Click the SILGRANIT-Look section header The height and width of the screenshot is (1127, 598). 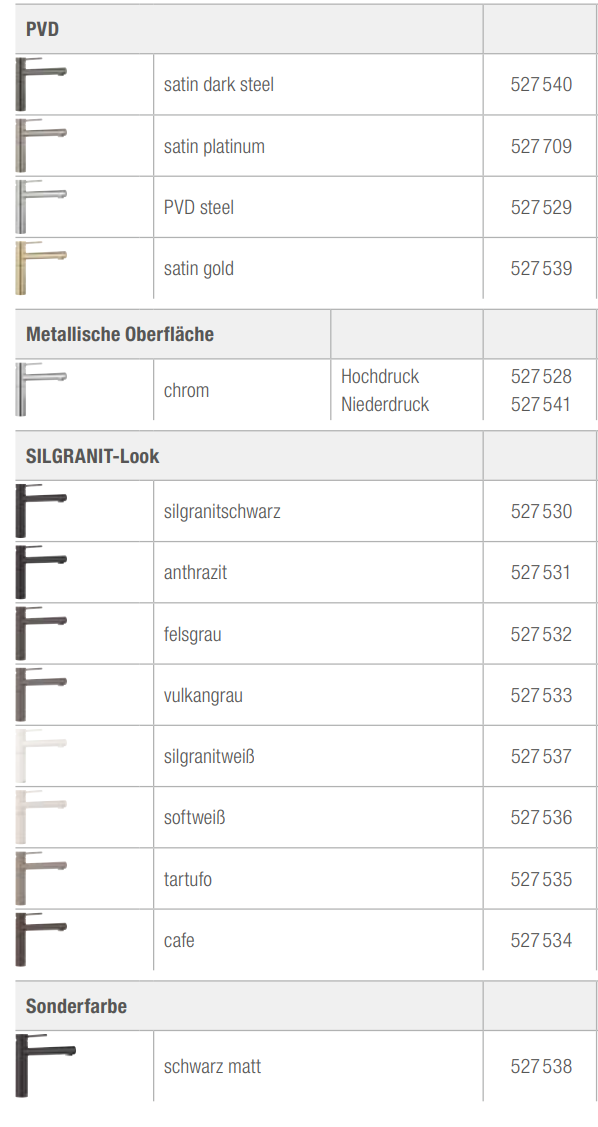(93, 456)
